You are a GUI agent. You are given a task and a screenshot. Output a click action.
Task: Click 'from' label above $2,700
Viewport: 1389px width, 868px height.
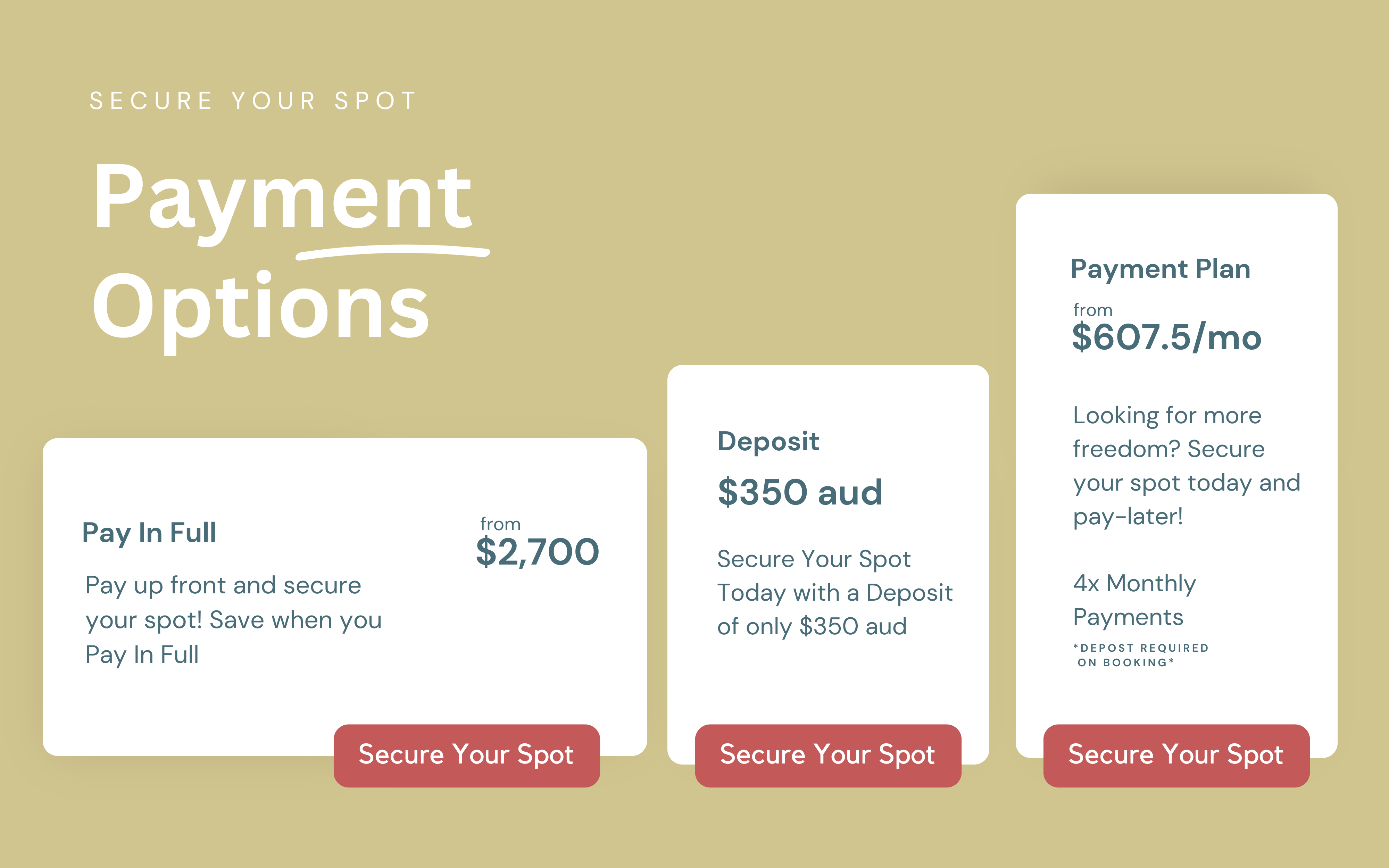500,524
